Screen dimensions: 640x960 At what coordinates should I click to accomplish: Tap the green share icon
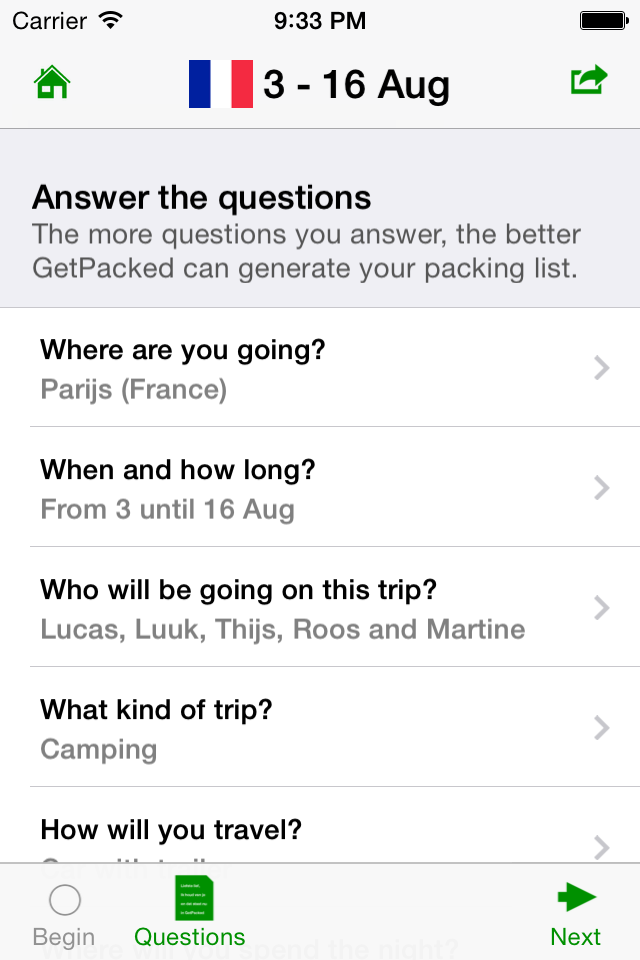(589, 80)
